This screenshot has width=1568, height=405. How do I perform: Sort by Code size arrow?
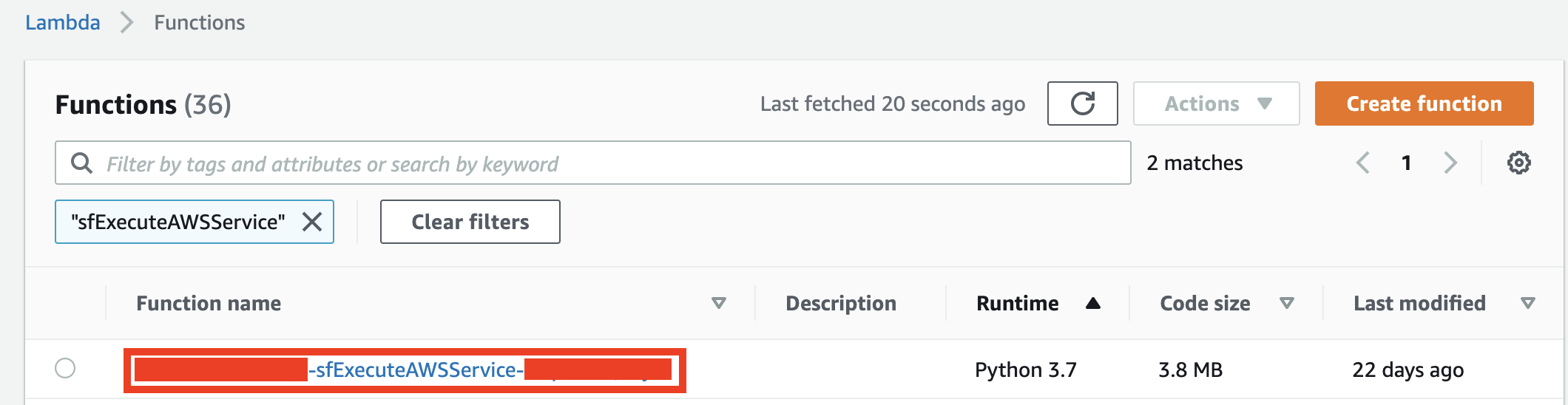(1287, 303)
